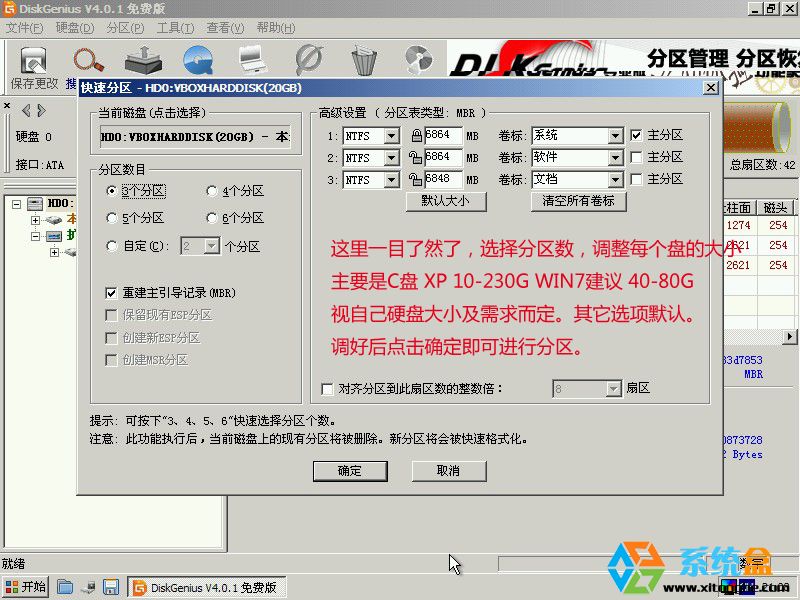
Task: Open the 帮助(H) menu
Action: tap(276, 28)
